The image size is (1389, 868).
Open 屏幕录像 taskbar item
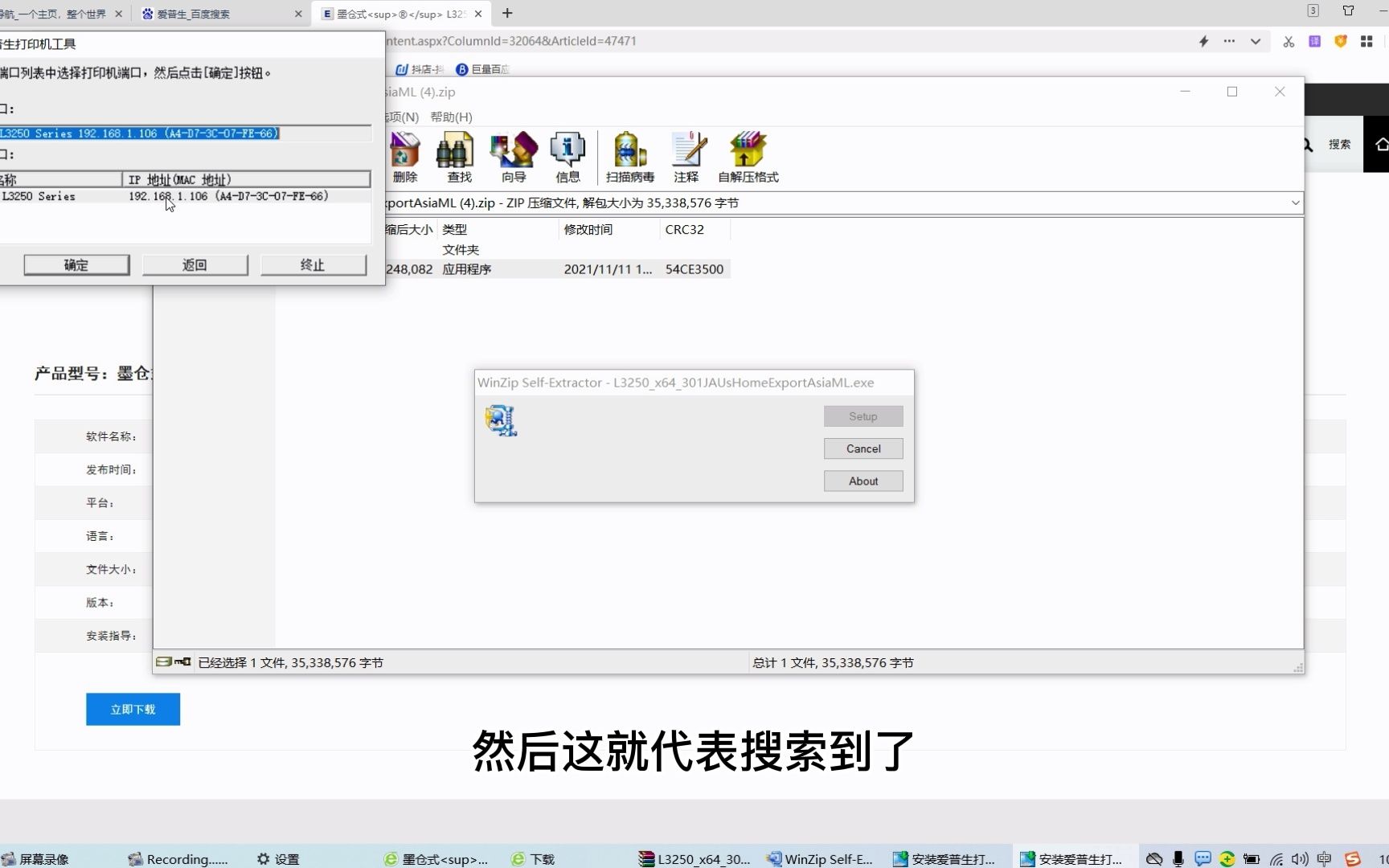click(x=36, y=859)
